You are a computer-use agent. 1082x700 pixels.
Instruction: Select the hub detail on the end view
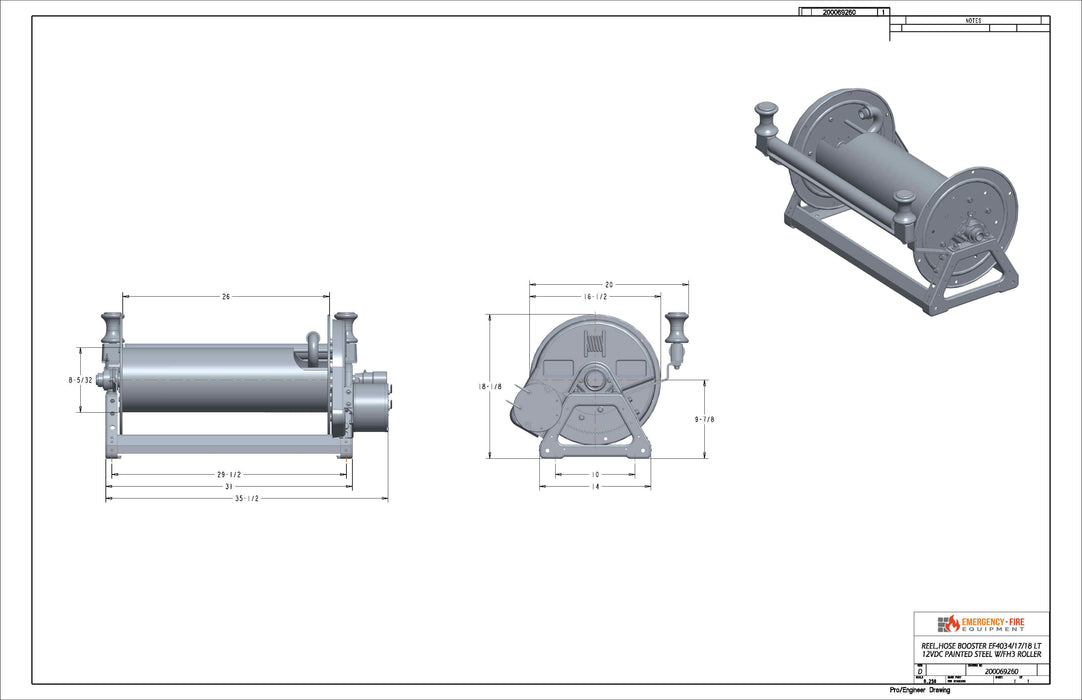pos(594,380)
